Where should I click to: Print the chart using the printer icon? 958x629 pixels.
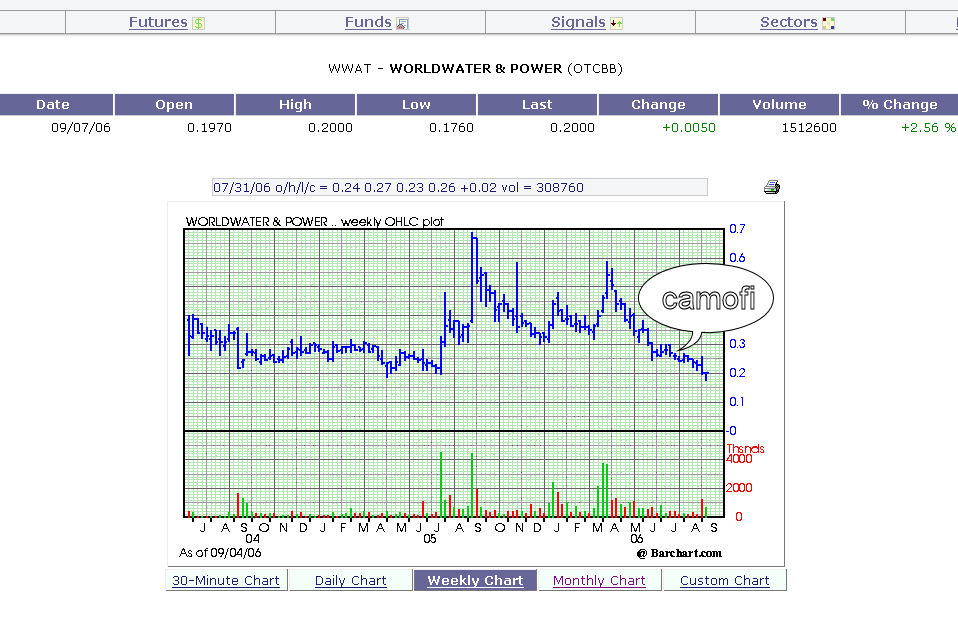pyautogui.click(x=771, y=187)
